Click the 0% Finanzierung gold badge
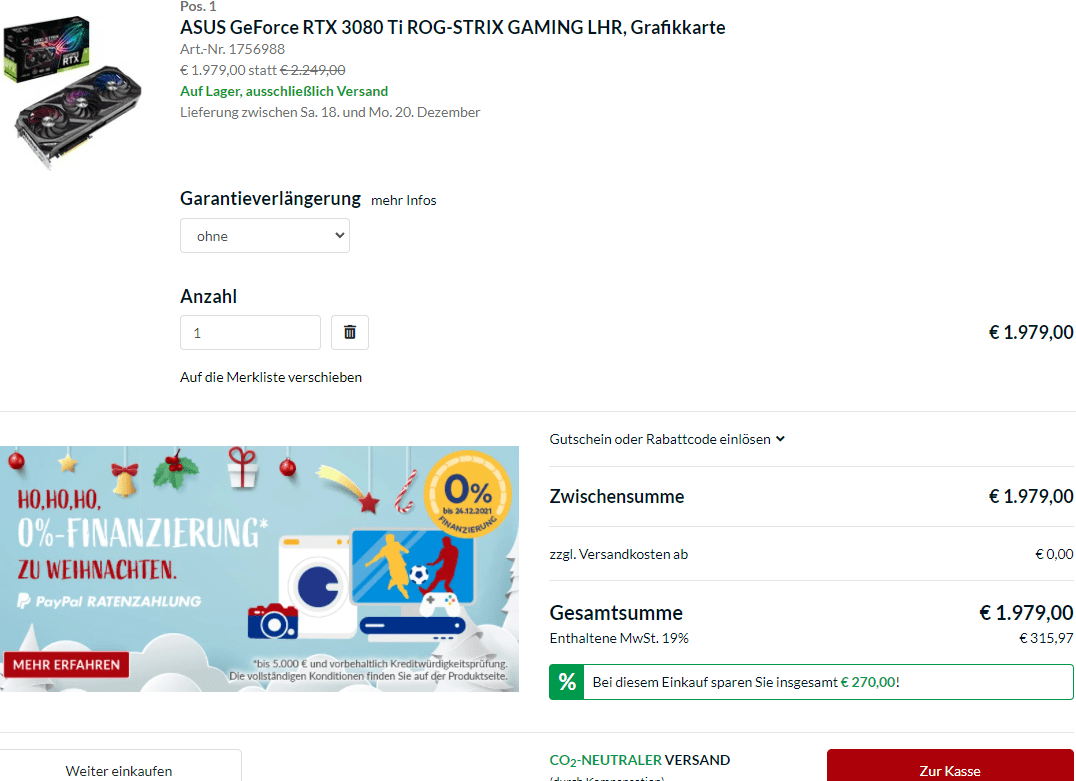 (x=469, y=494)
